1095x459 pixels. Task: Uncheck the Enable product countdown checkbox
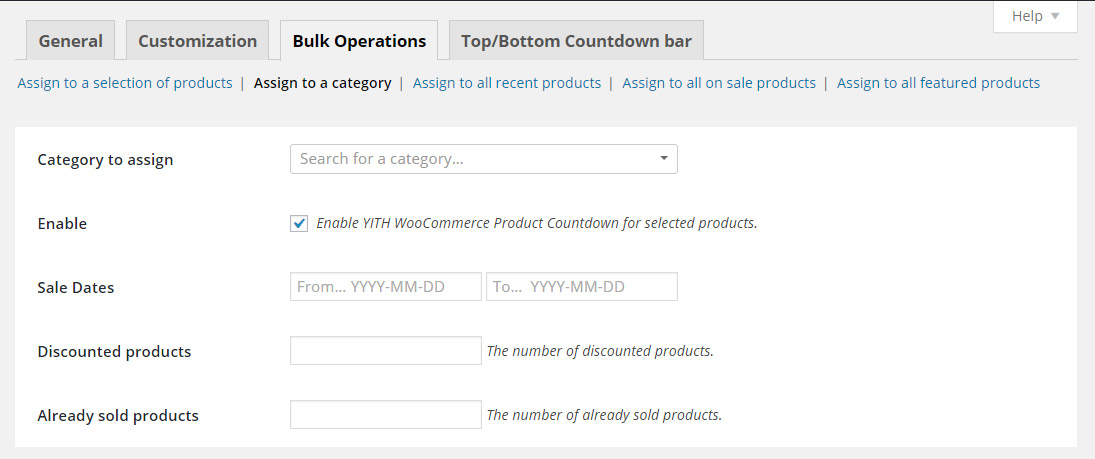click(299, 223)
